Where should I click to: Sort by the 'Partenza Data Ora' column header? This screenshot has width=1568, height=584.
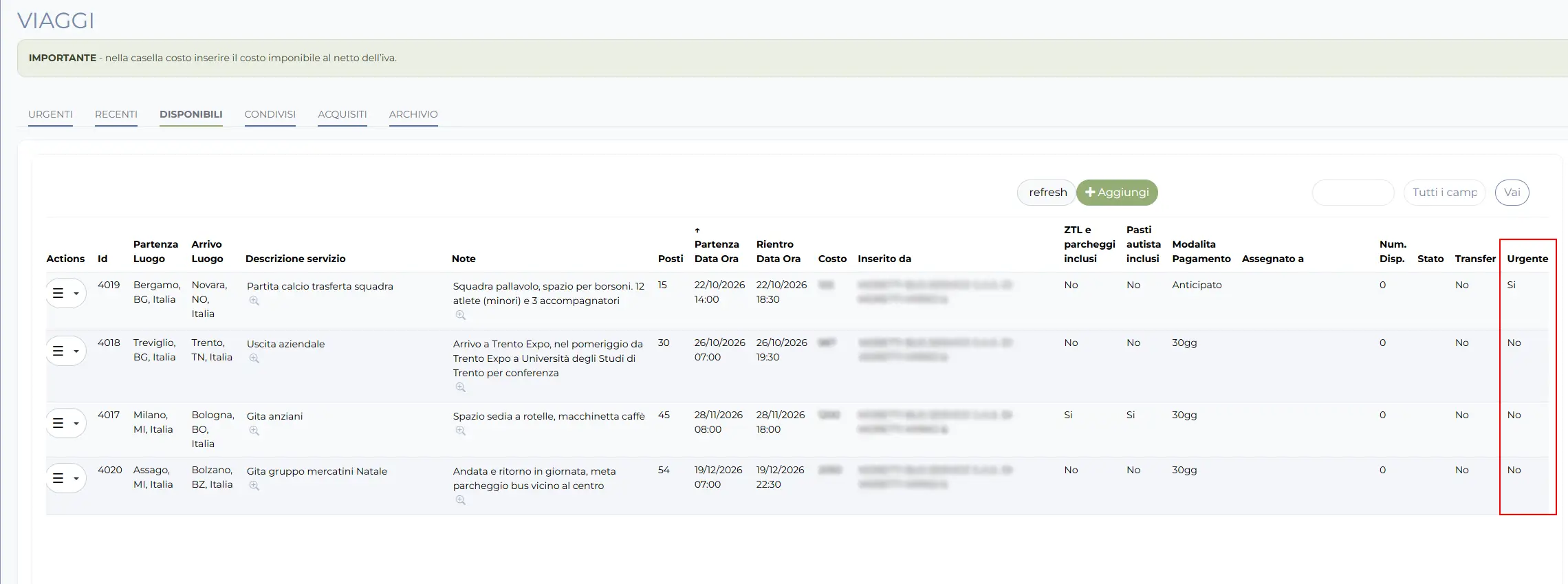click(x=717, y=251)
